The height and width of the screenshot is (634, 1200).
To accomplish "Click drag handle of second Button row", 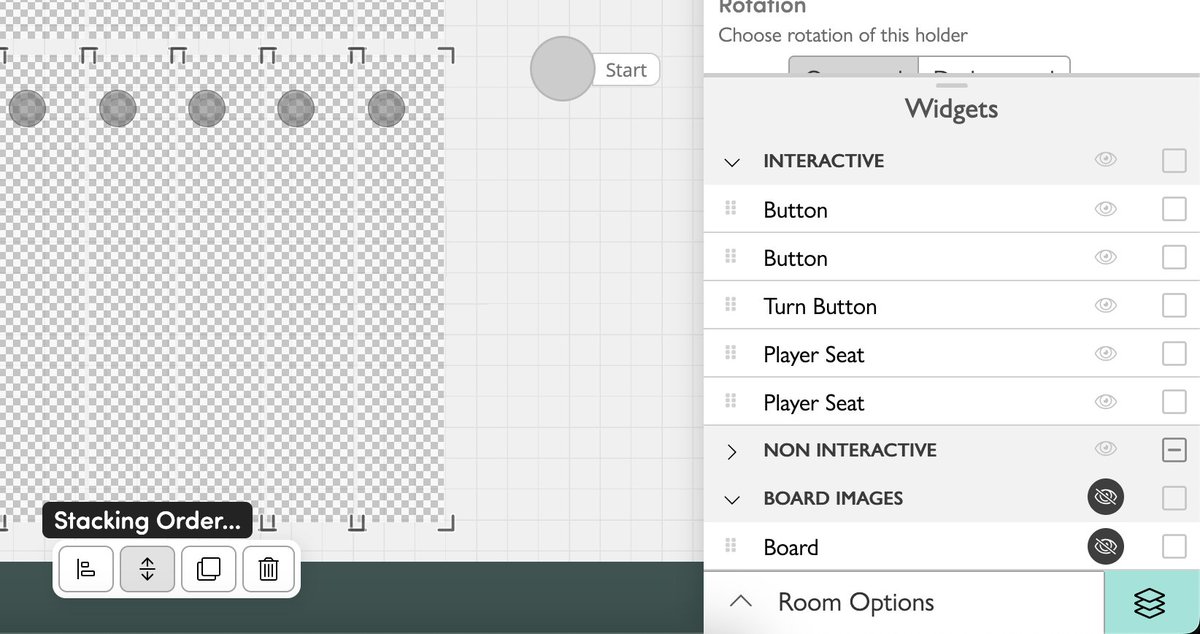I will (730, 257).
